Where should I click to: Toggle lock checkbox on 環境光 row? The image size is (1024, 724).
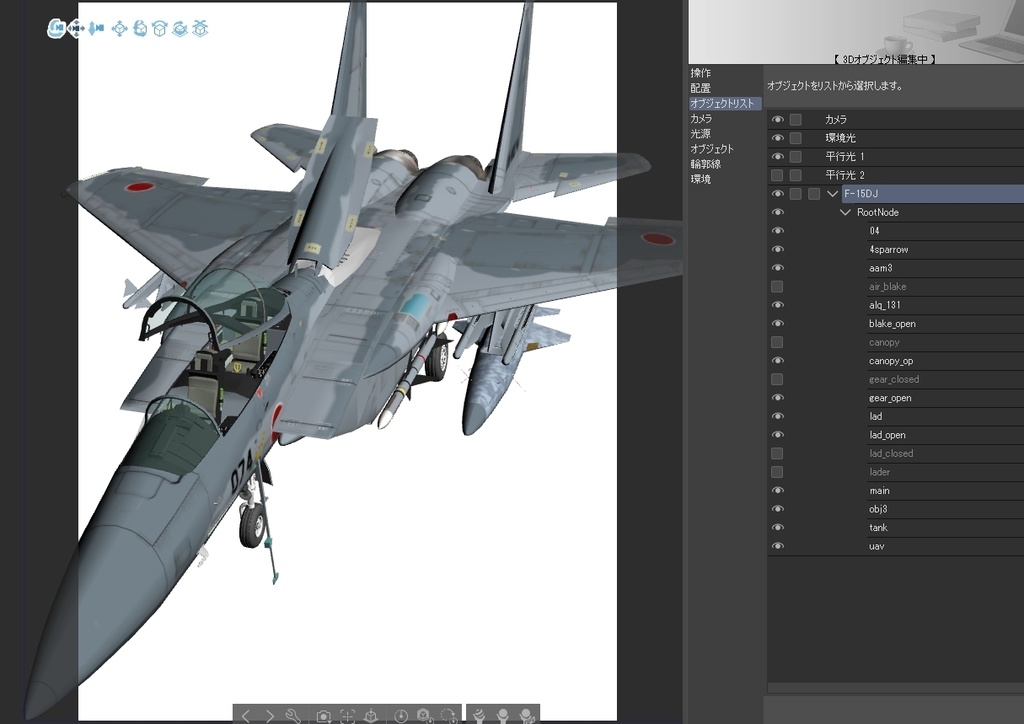(795, 138)
